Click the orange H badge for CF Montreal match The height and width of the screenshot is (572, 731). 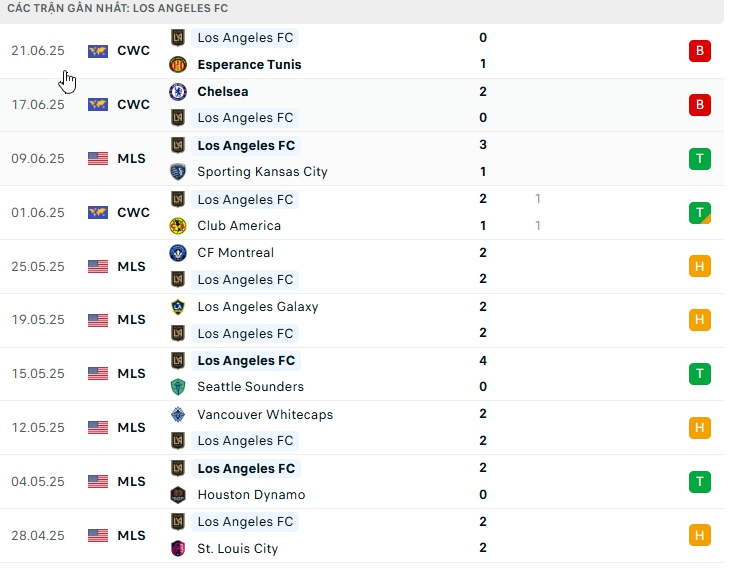point(699,266)
